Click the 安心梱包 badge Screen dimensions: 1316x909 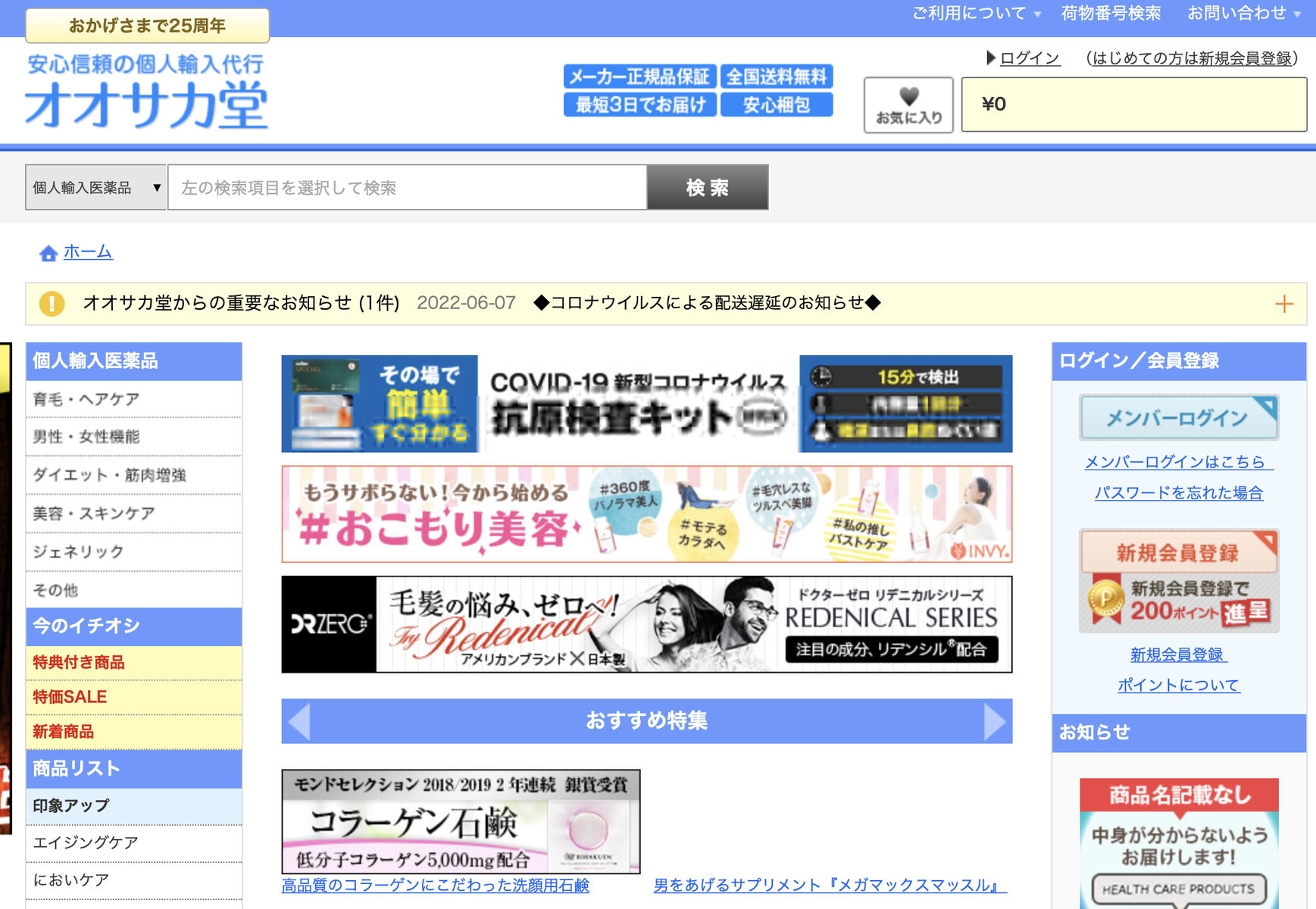tap(777, 105)
